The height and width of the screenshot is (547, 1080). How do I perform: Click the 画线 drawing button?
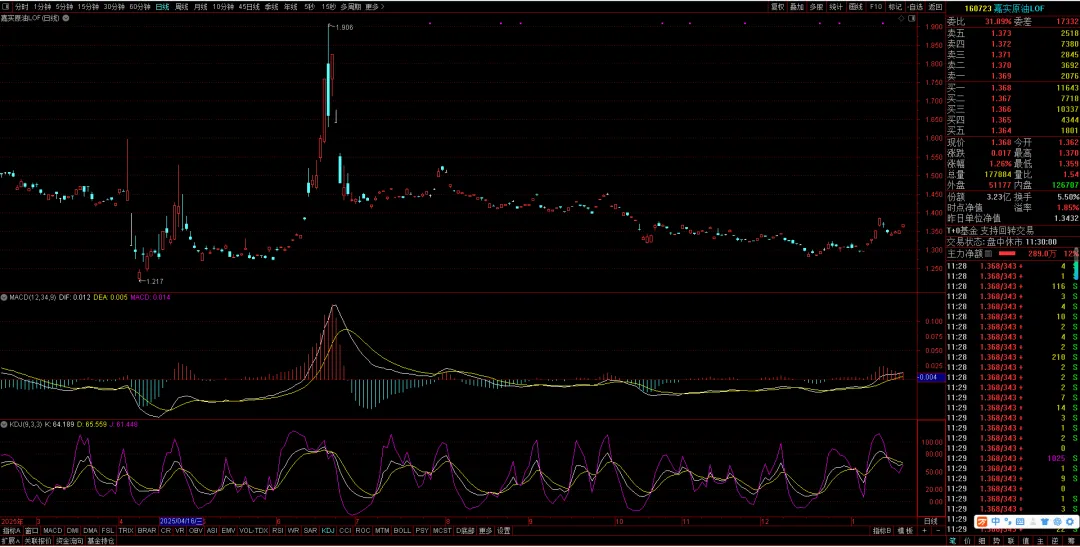(855, 7)
